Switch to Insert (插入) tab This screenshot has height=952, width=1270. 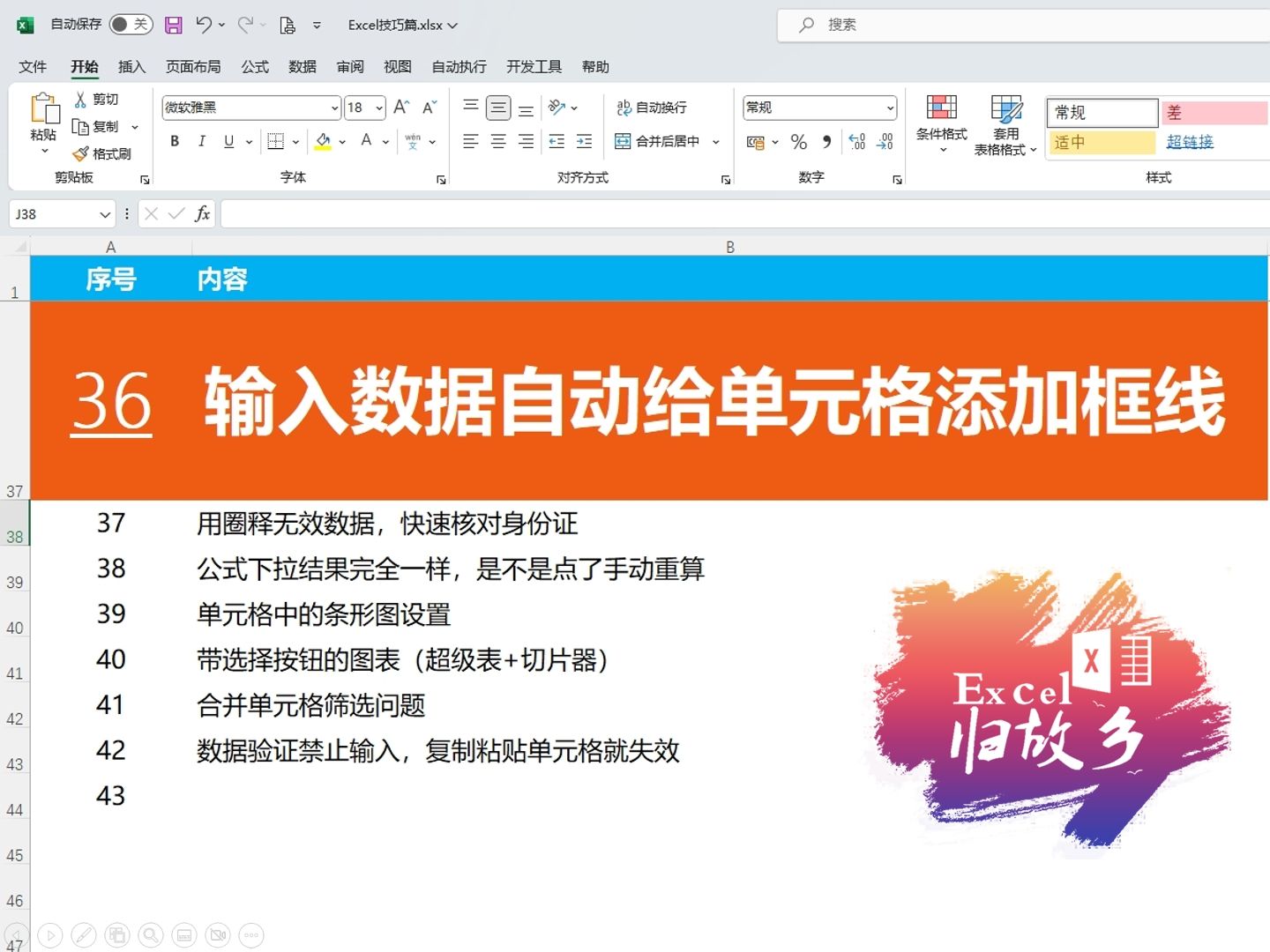coord(131,67)
